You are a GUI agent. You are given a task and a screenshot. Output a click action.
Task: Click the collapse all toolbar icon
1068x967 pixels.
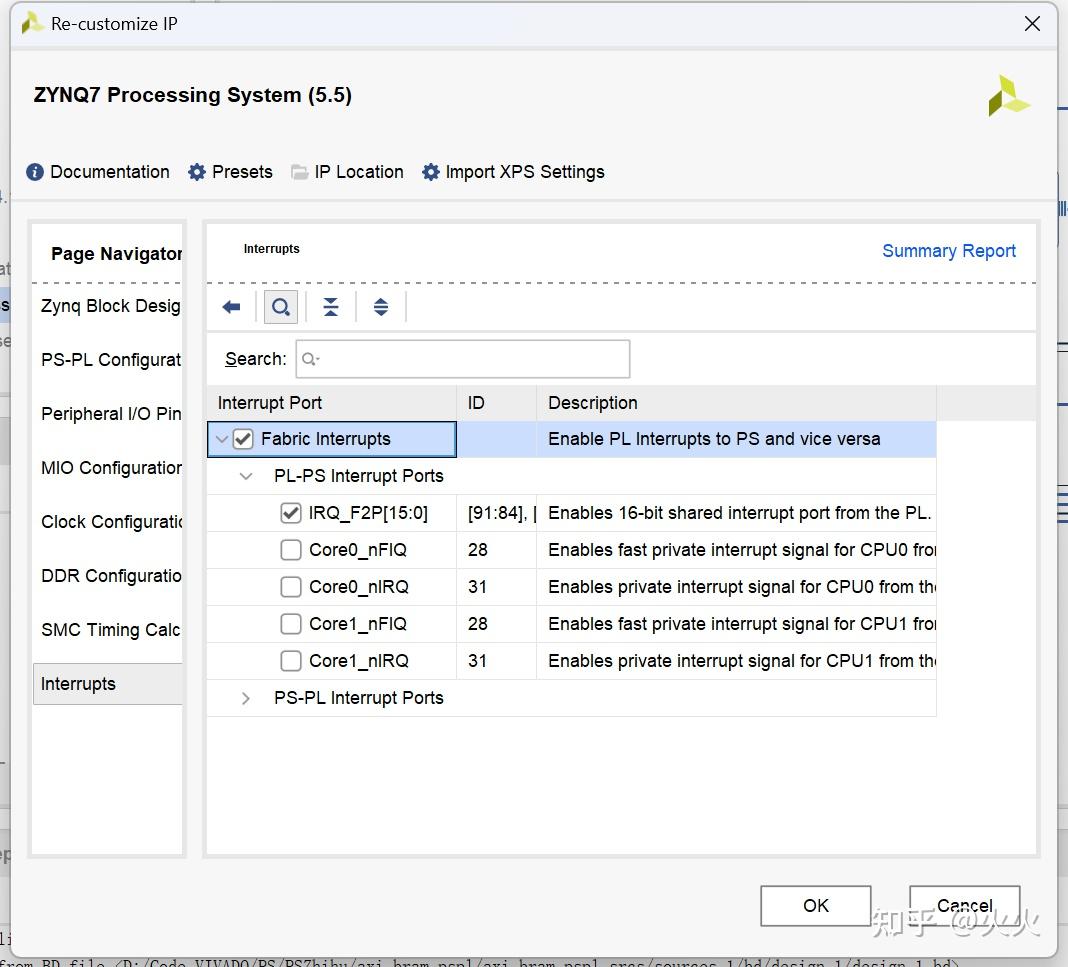click(331, 307)
